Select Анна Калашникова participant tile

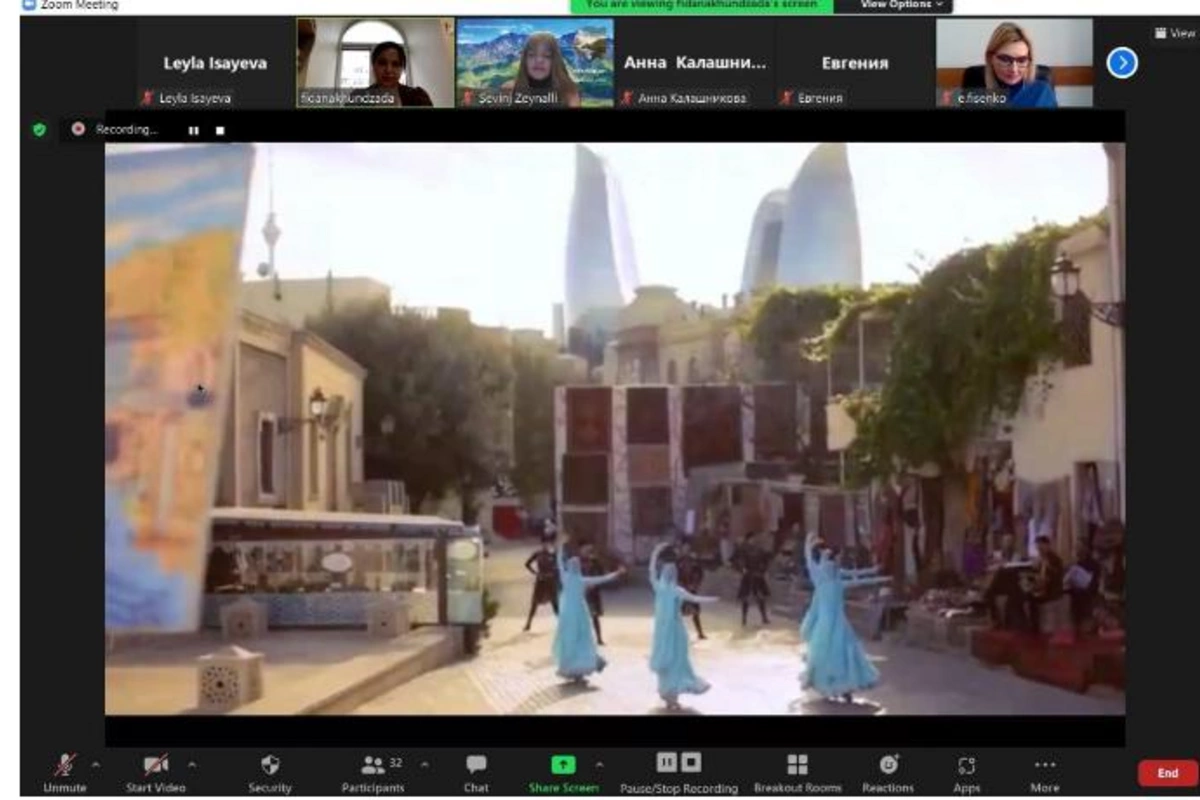coord(695,62)
